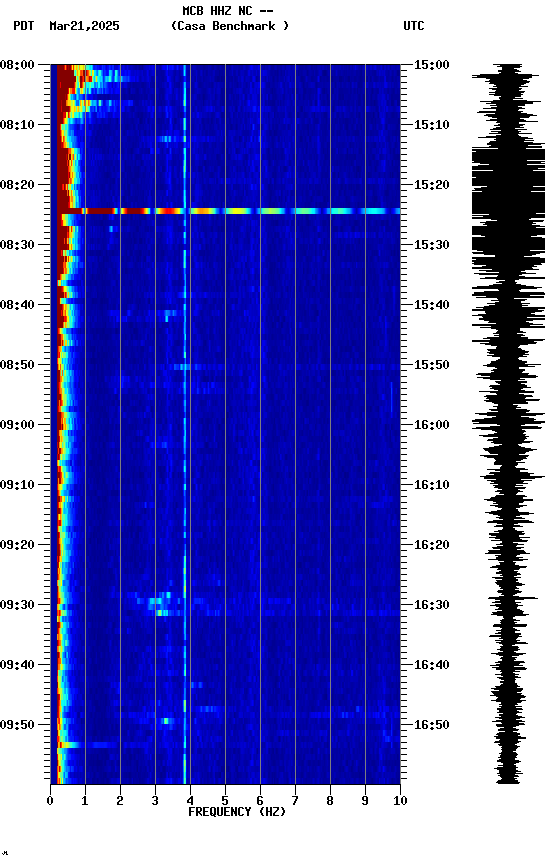This screenshot has height=864, width=552.
Task: Click the 3 Hz axis tick label
Action: (155, 801)
